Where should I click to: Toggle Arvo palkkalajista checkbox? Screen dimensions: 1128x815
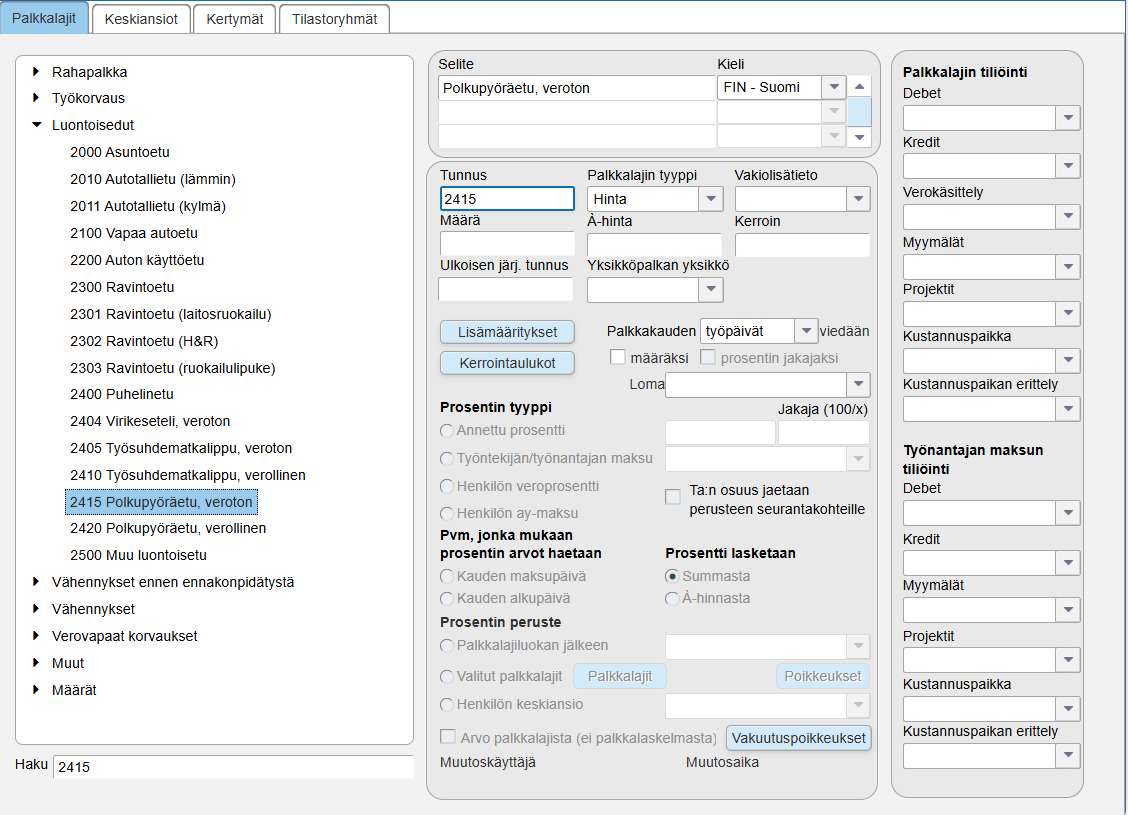pyautogui.click(x=448, y=737)
